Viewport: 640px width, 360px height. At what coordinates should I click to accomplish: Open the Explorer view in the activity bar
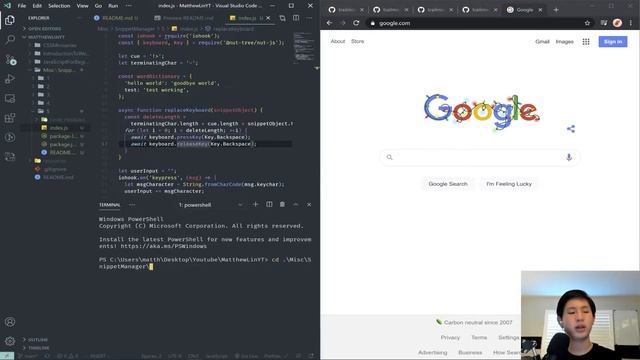(x=10, y=20)
